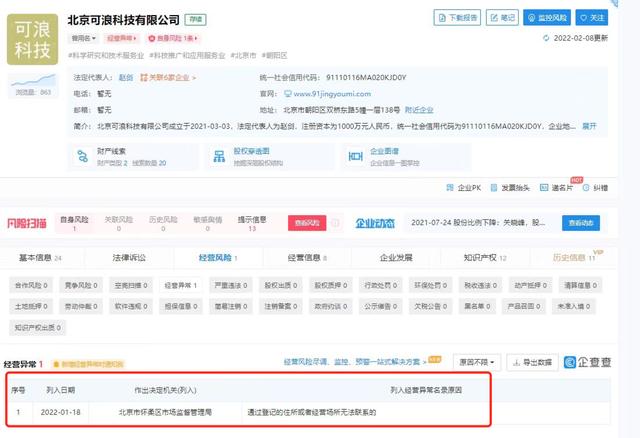Click the 导出数据 export data button

(x=532, y=362)
